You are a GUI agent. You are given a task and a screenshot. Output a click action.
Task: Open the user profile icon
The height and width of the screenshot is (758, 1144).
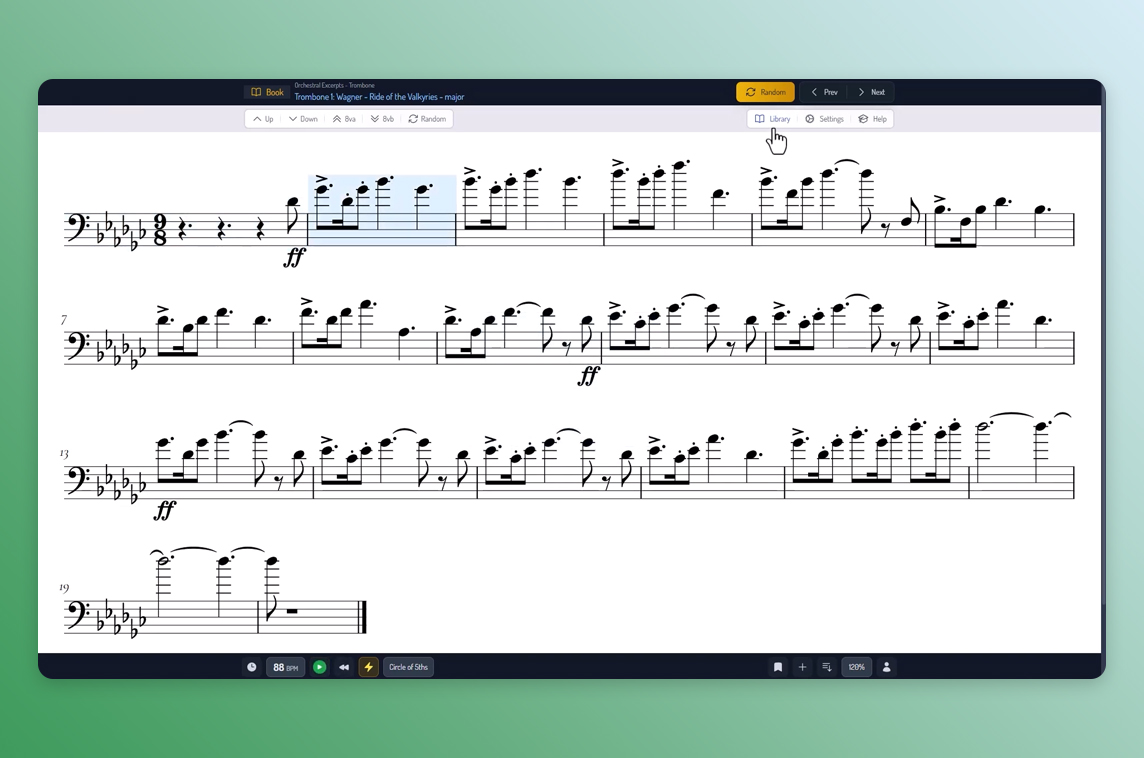886,667
